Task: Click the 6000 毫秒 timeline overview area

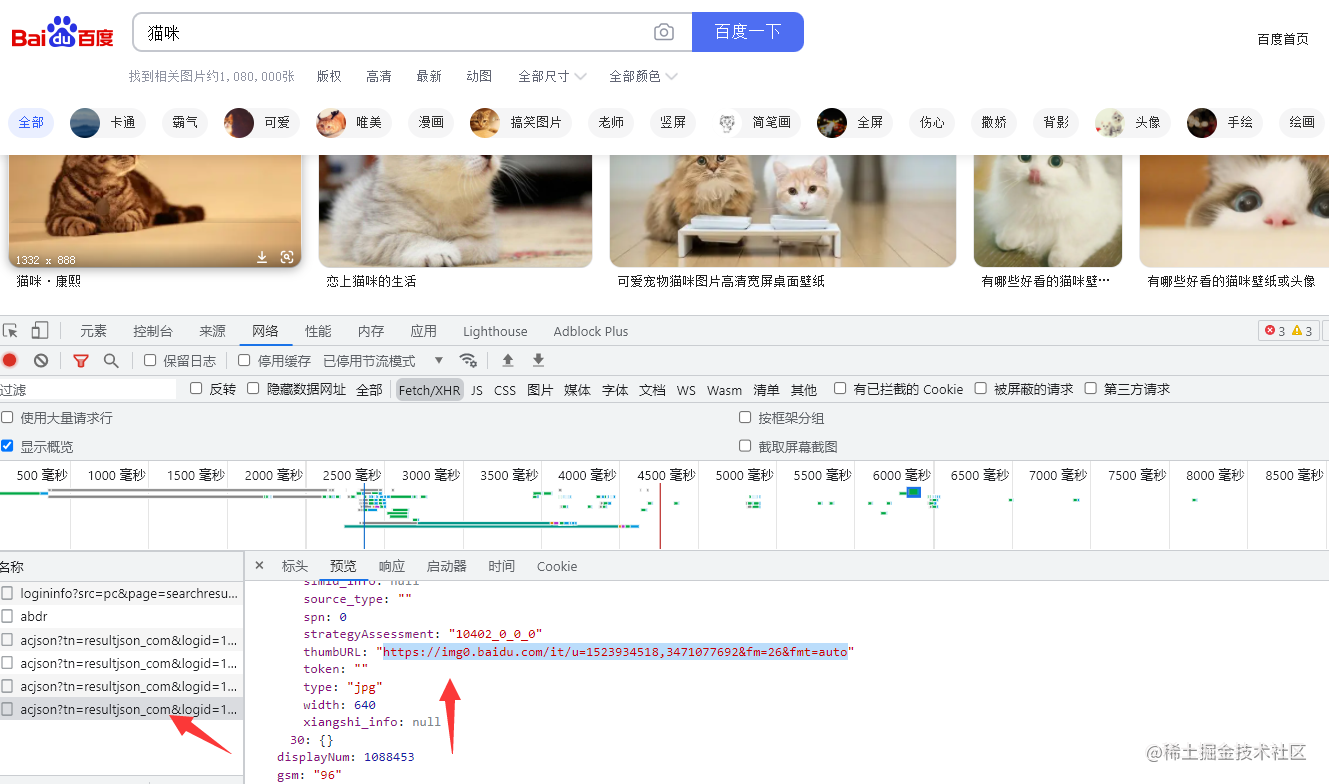Action: click(901, 475)
